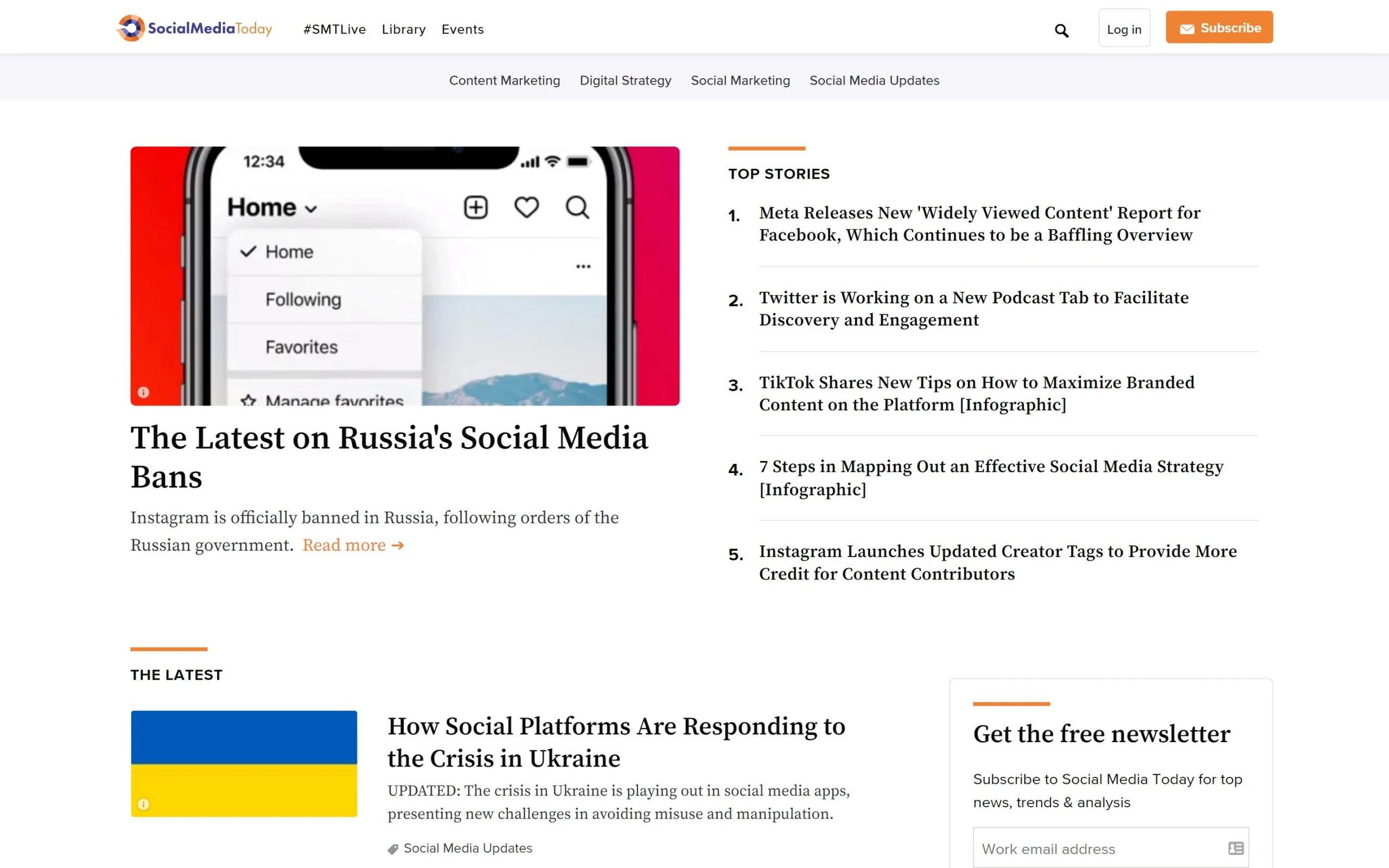Click the search magnifier icon in header
Image resolution: width=1389 pixels, height=868 pixels.
tap(1061, 30)
